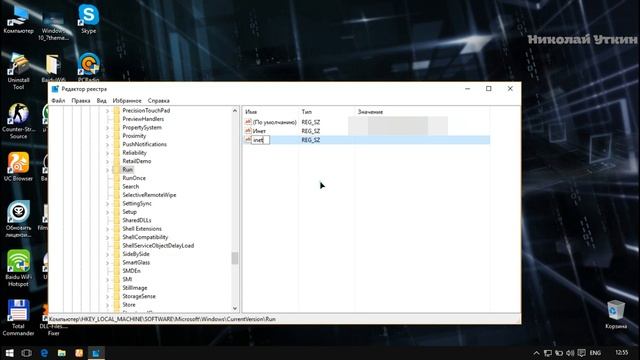
Task: Select the SmartGlass key
Action: 136,262
